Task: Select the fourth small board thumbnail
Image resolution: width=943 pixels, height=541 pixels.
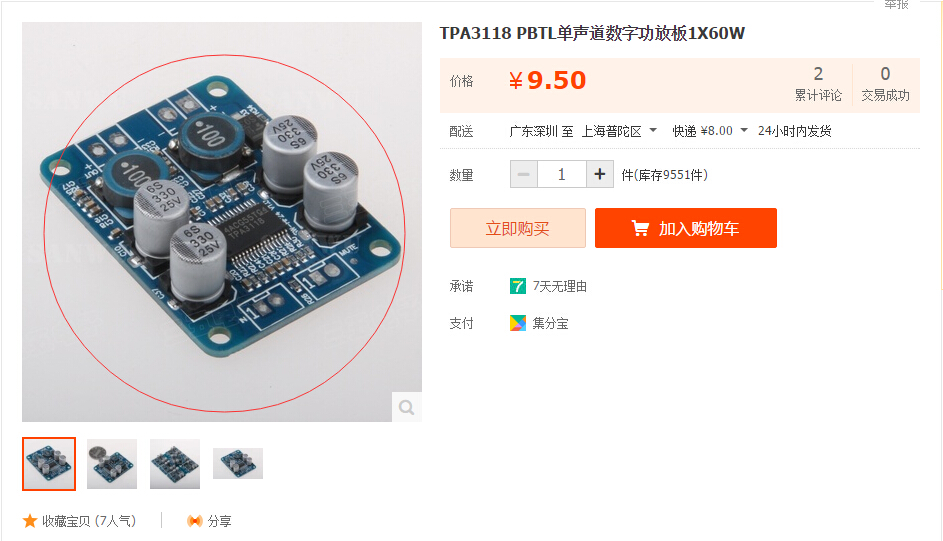Action: 238,464
